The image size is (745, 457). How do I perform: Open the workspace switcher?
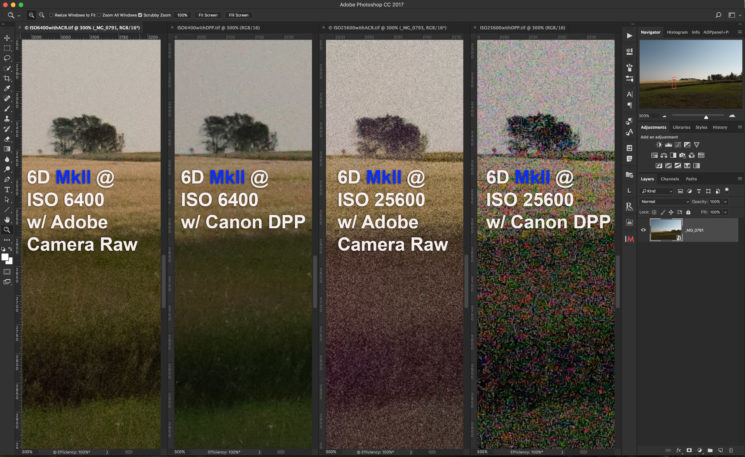[x=733, y=15]
